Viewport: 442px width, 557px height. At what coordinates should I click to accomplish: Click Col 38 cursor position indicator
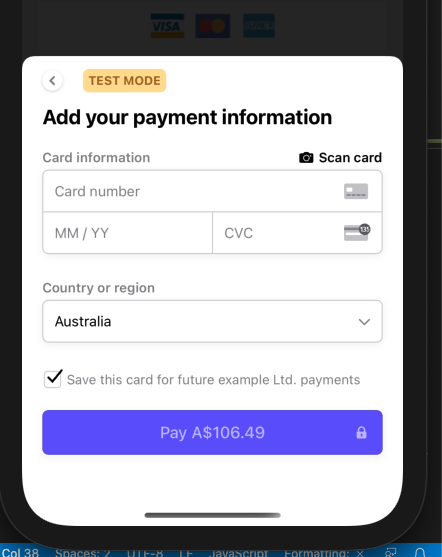pos(20,553)
